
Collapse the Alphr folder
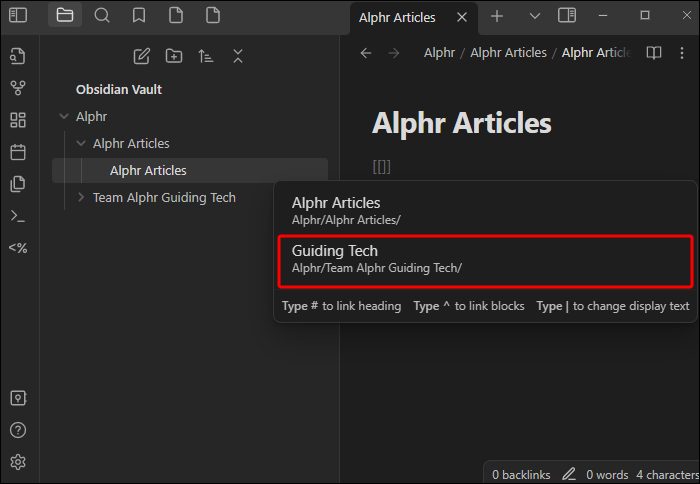64,117
